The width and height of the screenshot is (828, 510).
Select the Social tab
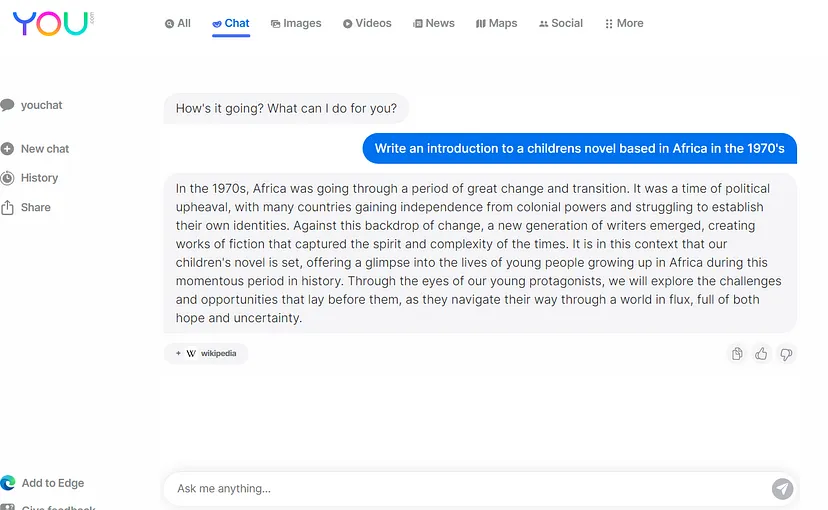pyautogui.click(x=561, y=23)
